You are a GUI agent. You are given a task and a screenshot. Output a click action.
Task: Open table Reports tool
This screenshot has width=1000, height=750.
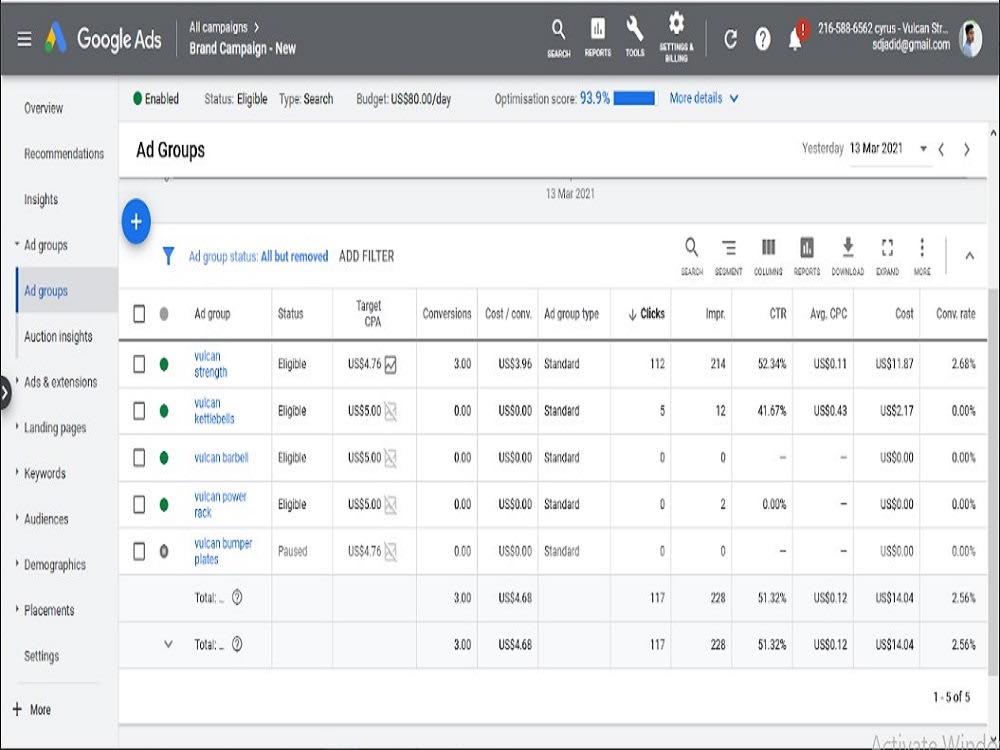[x=807, y=256]
